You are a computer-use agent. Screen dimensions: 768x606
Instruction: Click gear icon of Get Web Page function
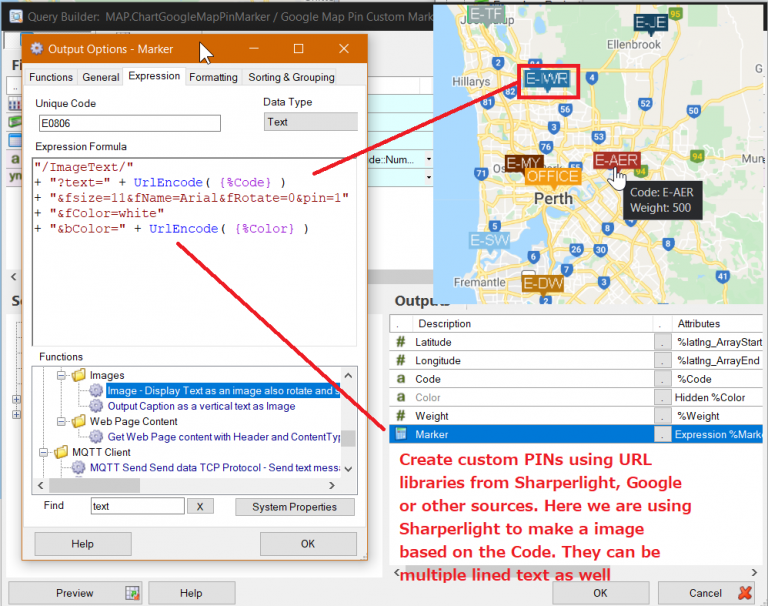tap(96, 436)
